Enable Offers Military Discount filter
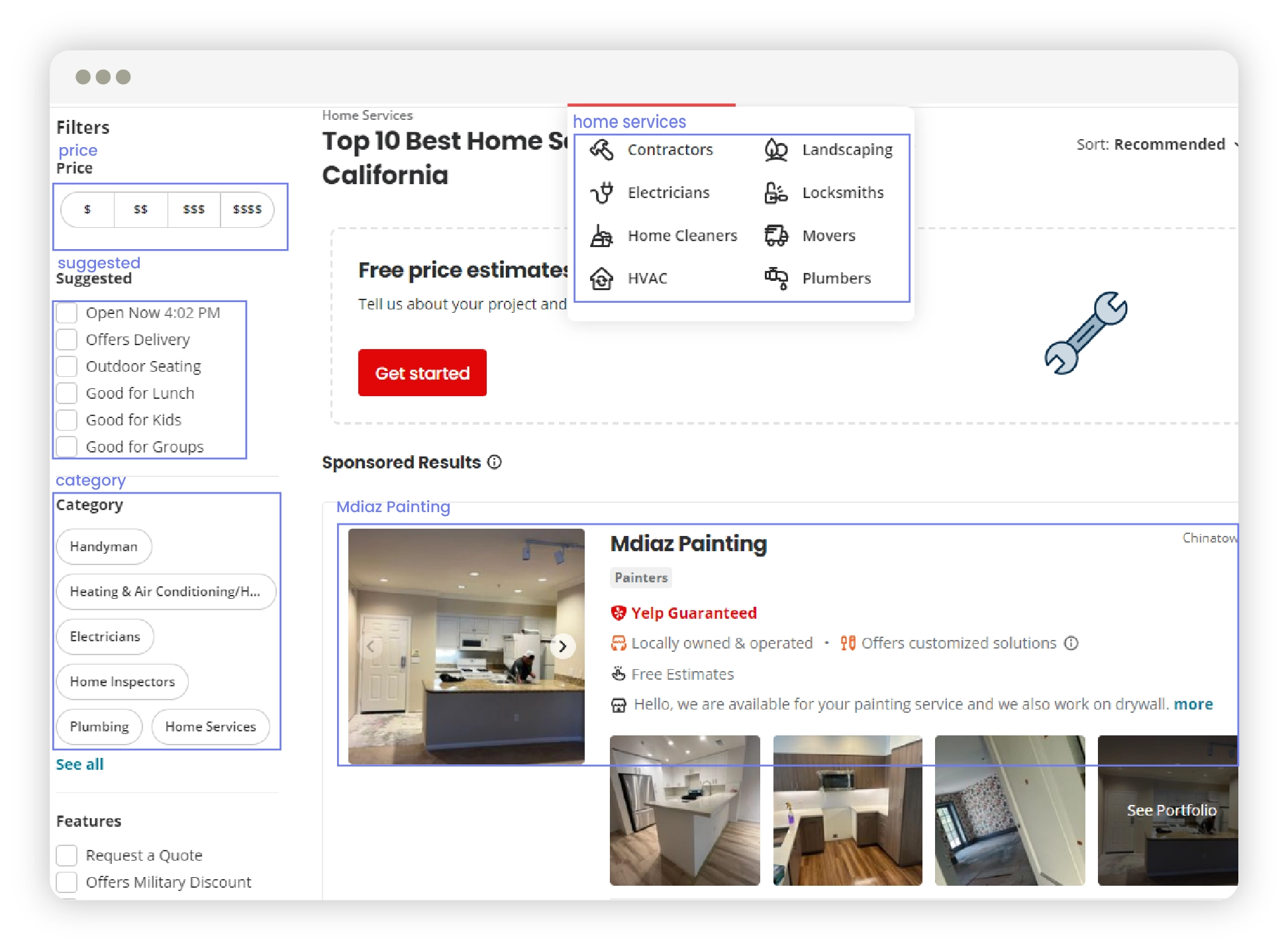1288x950 pixels. (x=67, y=882)
